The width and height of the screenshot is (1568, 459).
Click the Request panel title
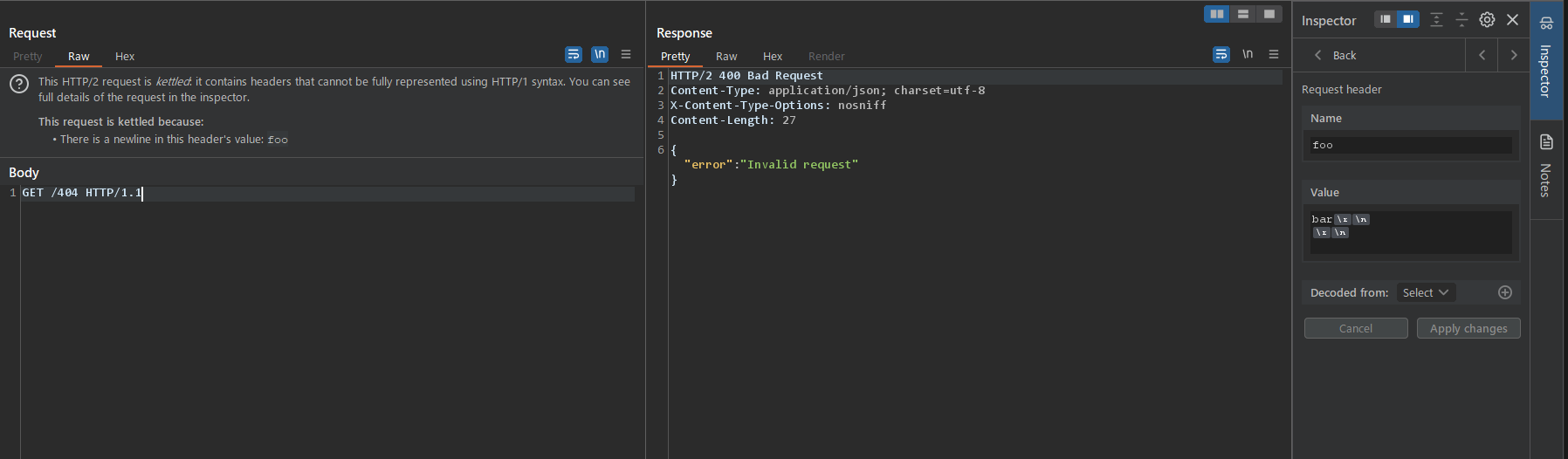tap(32, 32)
